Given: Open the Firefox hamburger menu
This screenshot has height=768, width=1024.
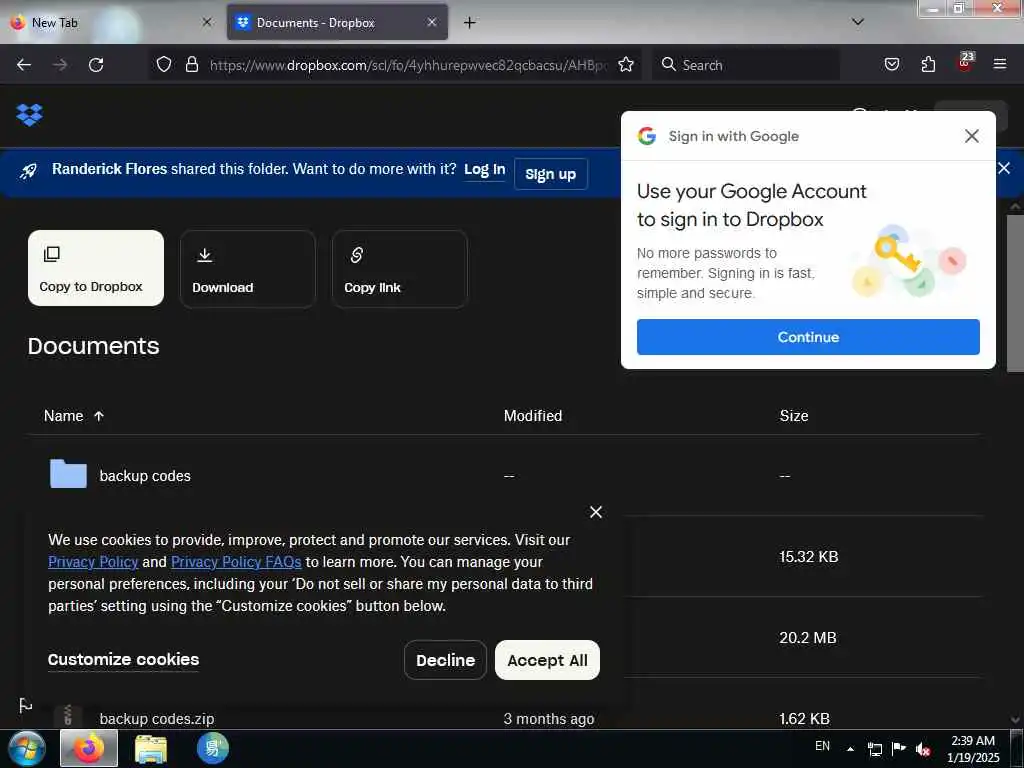Looking at the screenshot, I should [x=999, y=64].
